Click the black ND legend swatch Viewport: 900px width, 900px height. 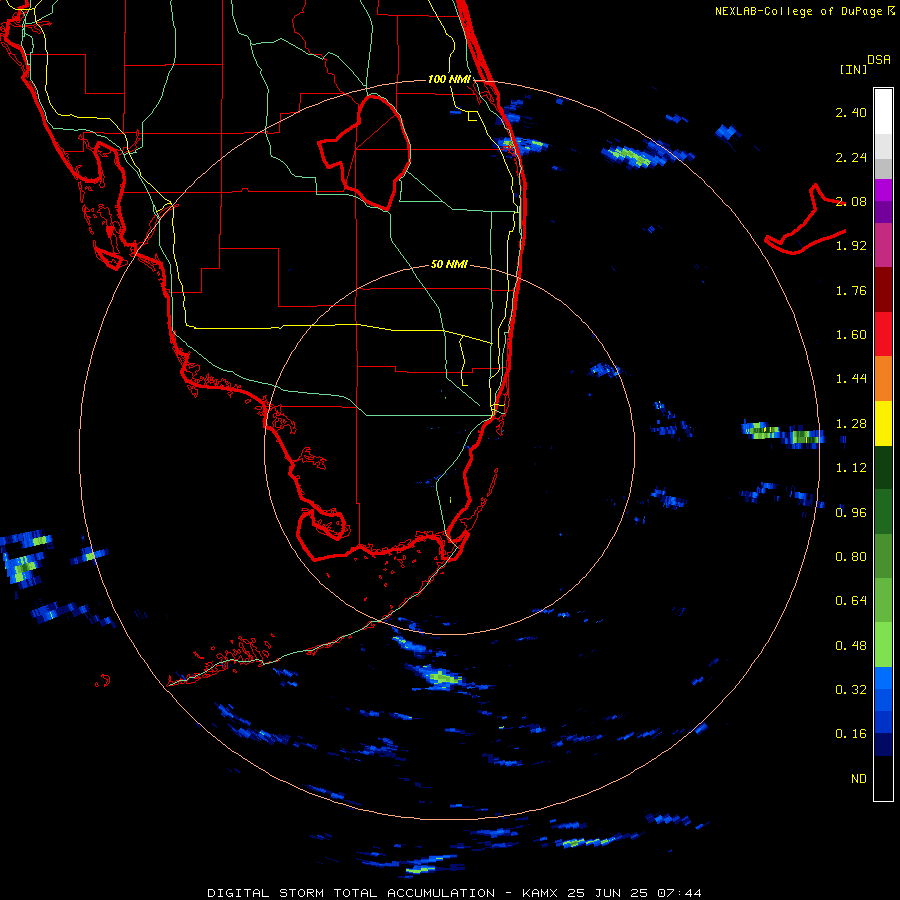[883, 778]
